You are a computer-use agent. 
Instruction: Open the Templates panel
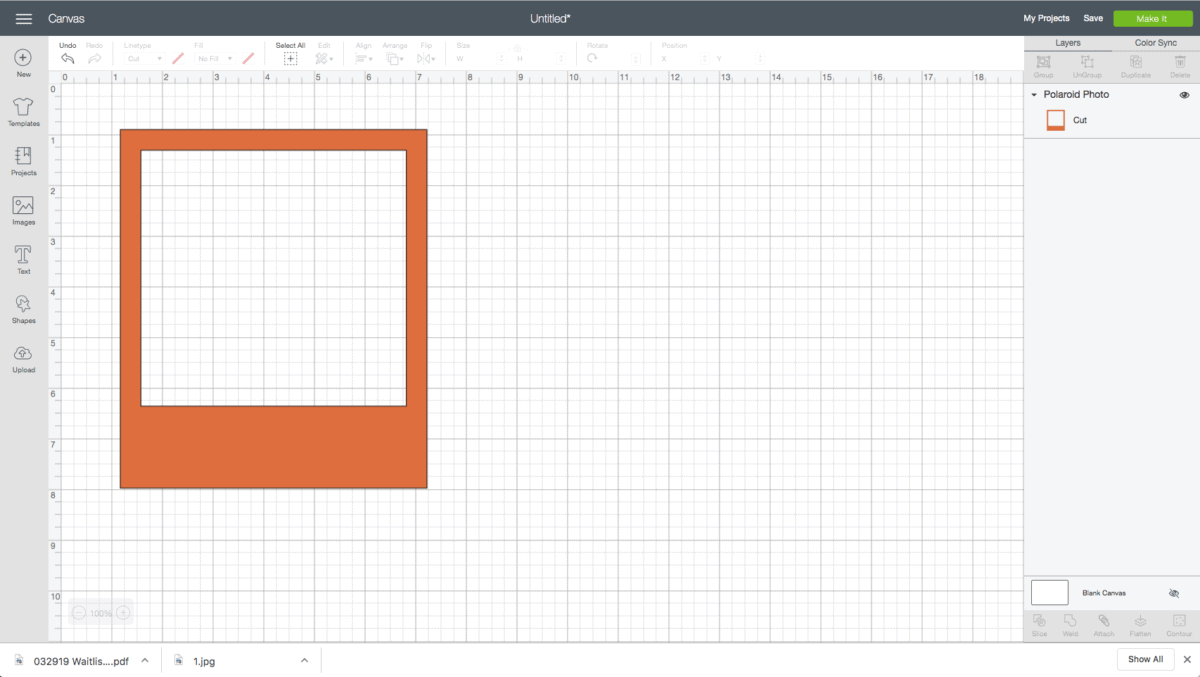point(23,108)
